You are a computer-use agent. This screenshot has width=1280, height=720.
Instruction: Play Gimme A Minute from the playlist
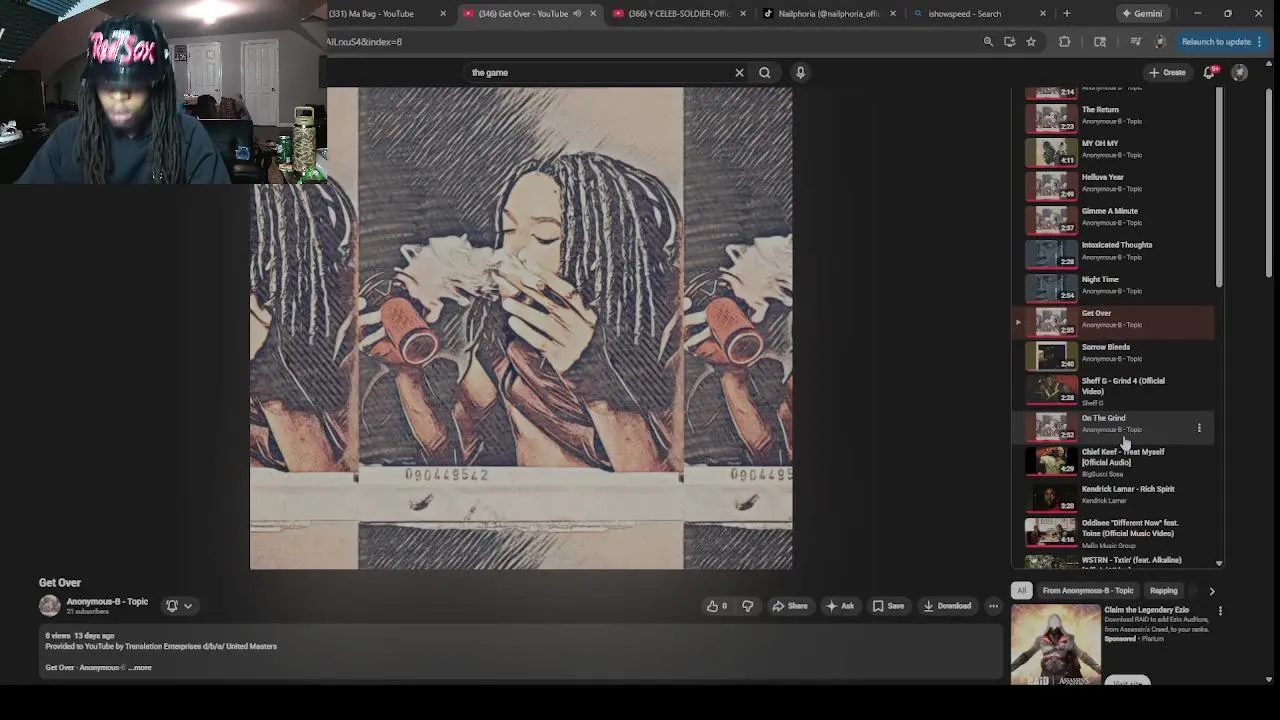tap(1115, 218)
